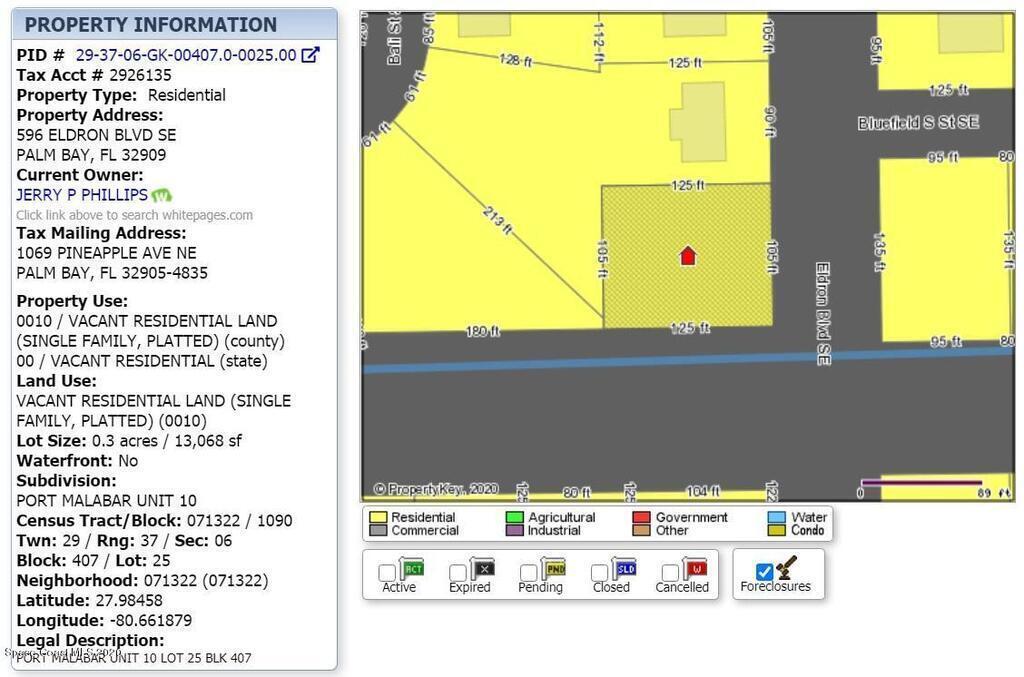Click the Bluefield S St SE street label
The width and height of the screenshot is (1024, 677).
click(918, 122)
